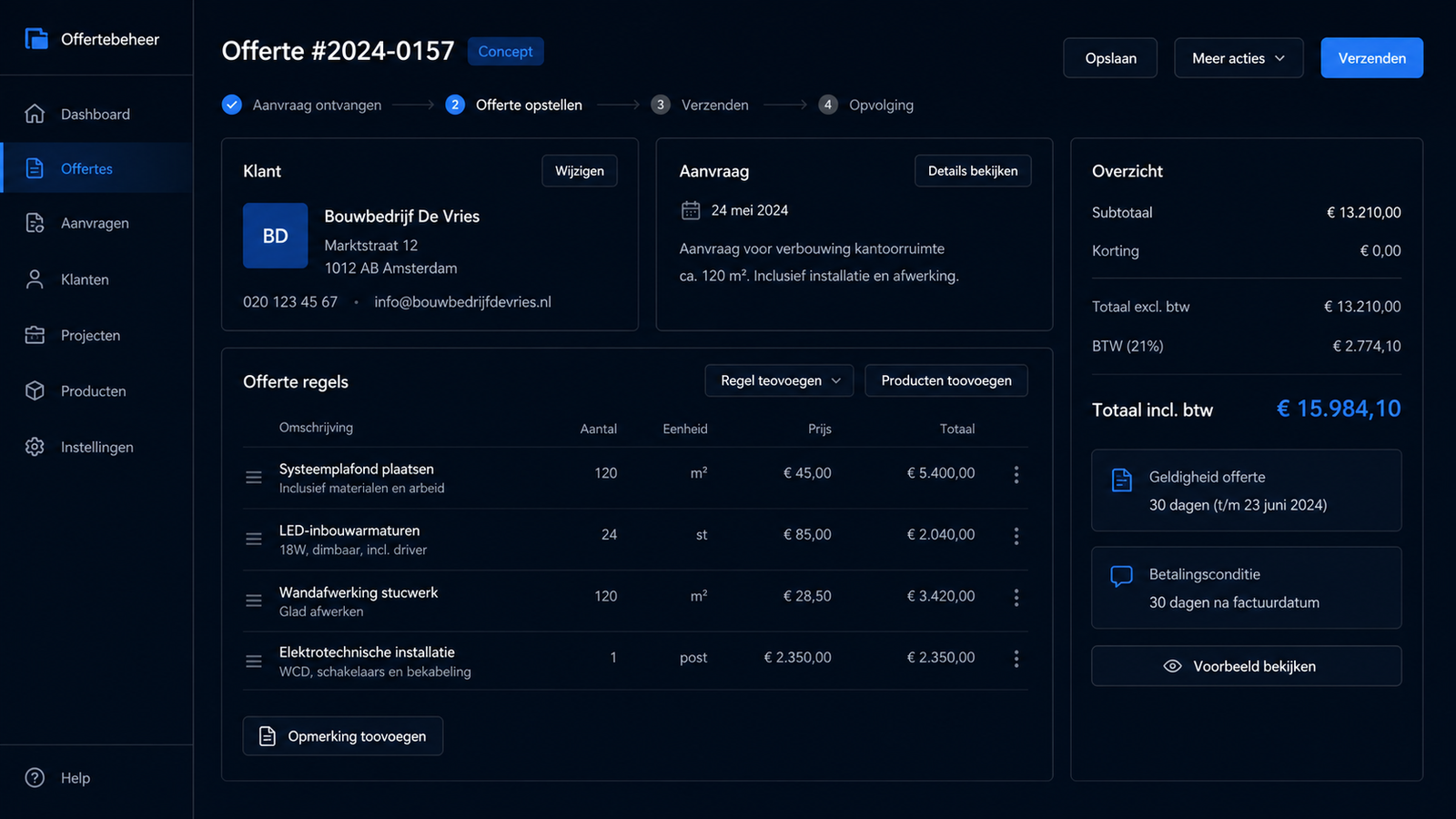Screen dimensions: 1456x819
Task: Click the Geldigheid offerte document icon
Action: tap(1122, 480)
